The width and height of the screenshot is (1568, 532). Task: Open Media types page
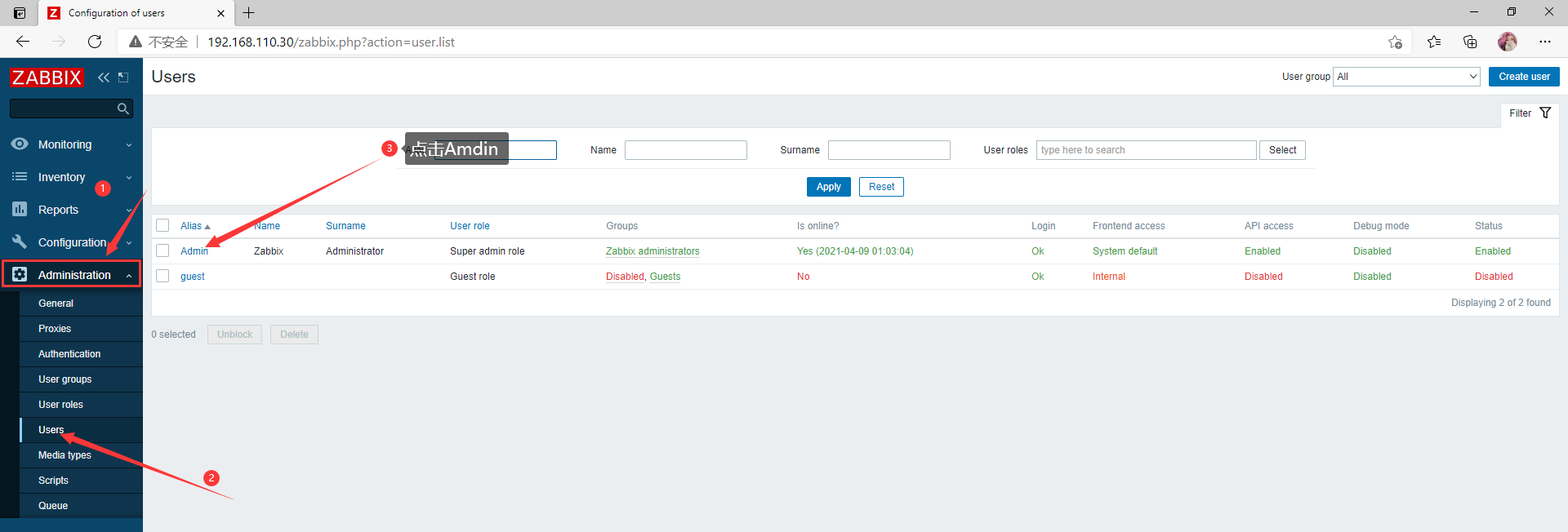click(x=65, y=455)
